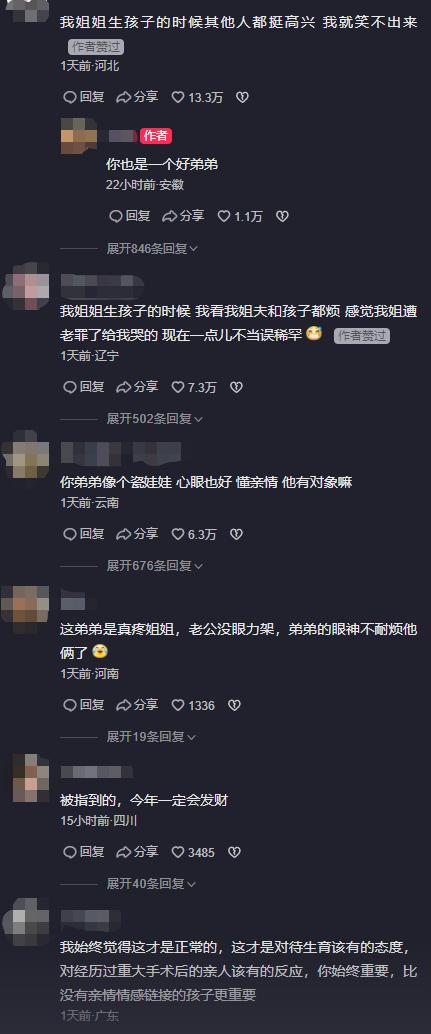Share the Liaoning comment with 7.3万 likes
Screen dimensions: 431x1034
137,387
